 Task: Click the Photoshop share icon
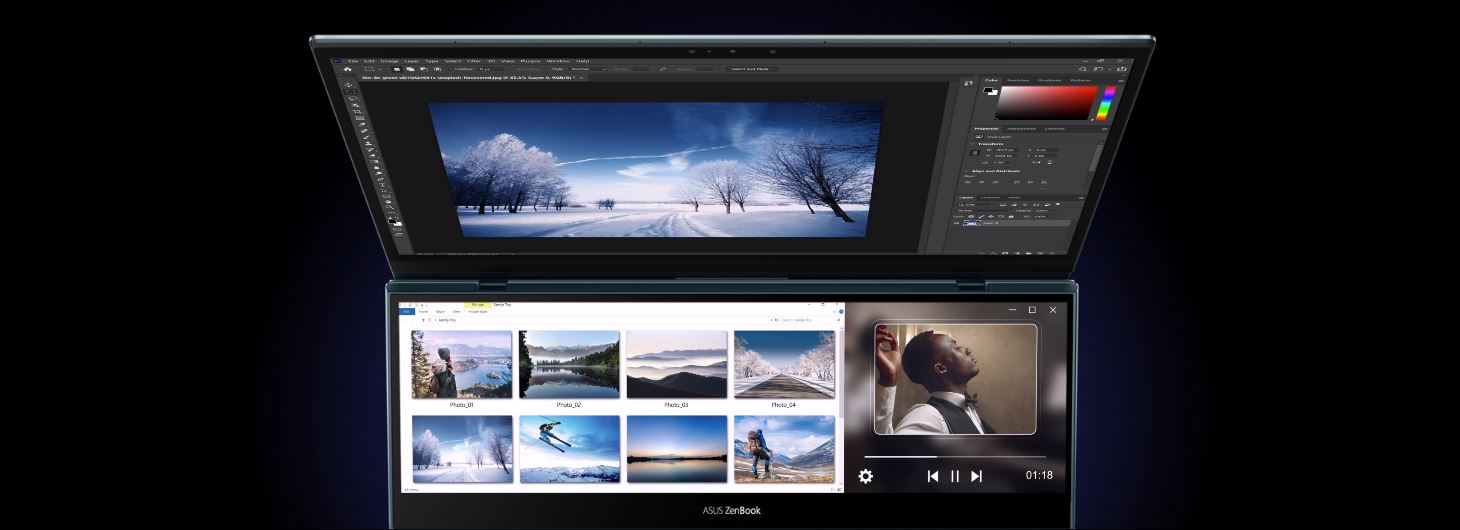1122,69
